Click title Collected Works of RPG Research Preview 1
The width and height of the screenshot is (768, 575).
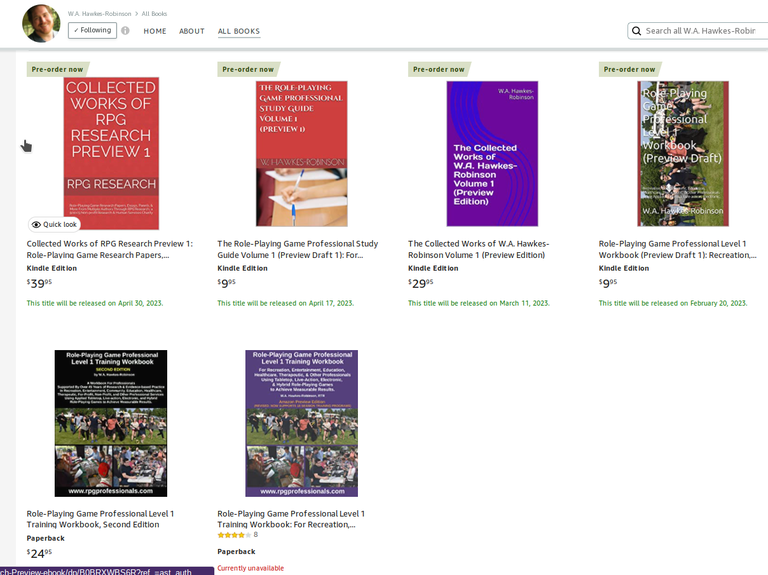(110, 249)
